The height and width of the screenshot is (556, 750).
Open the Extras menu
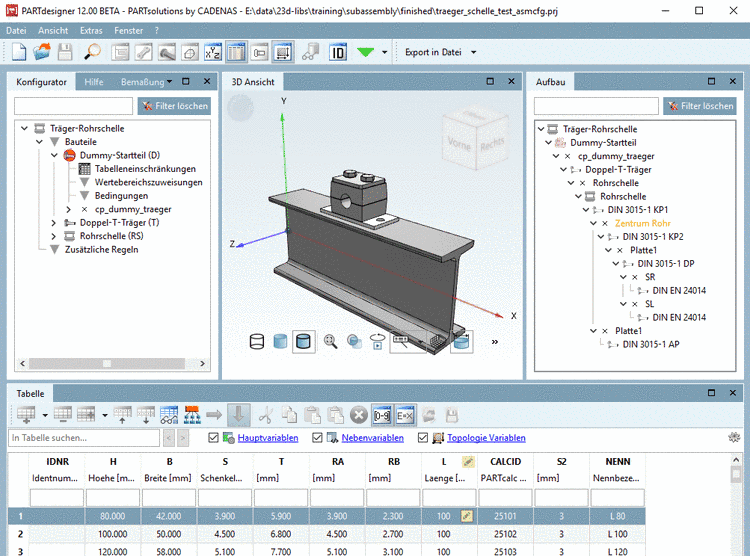[x=90, y=31]
